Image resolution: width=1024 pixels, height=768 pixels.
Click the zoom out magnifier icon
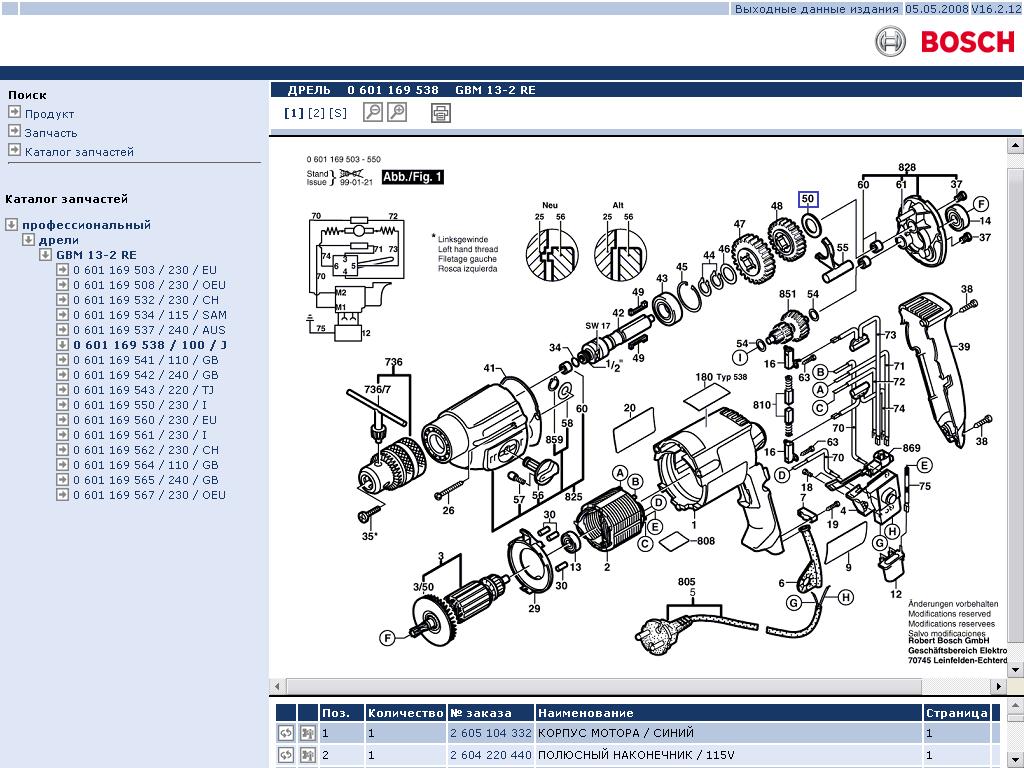coord(372,112)
